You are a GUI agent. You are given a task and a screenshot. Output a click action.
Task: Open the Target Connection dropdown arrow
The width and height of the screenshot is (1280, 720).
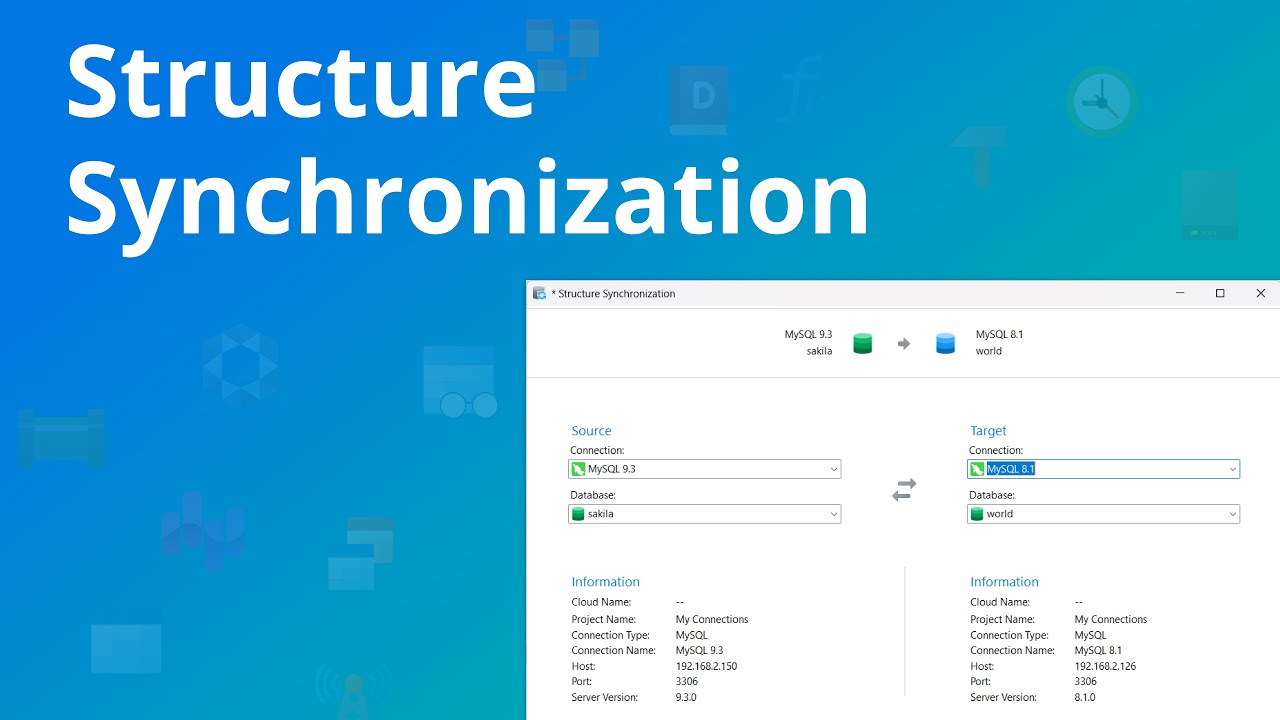click(x=1232, y=469)
